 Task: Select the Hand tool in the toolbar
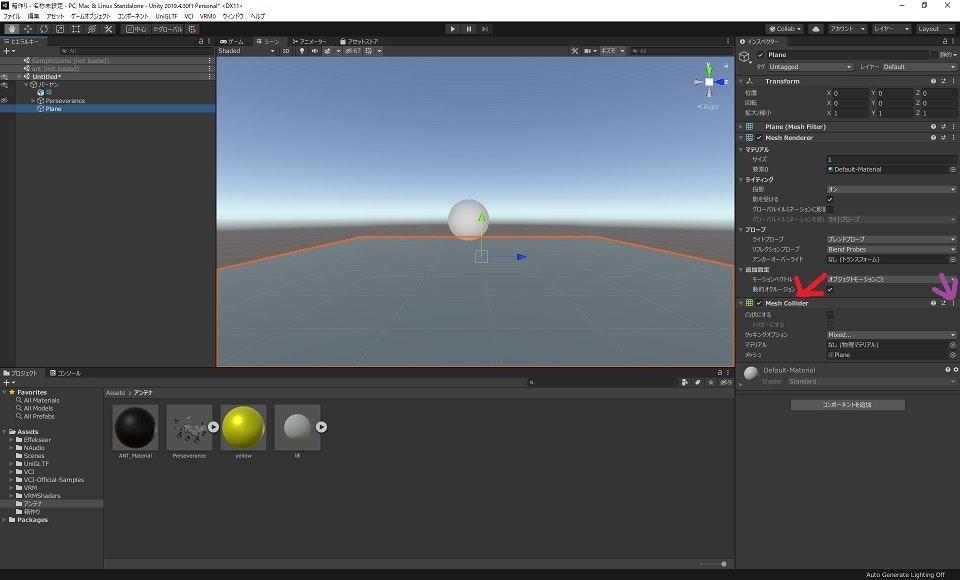tap(12, 29)
